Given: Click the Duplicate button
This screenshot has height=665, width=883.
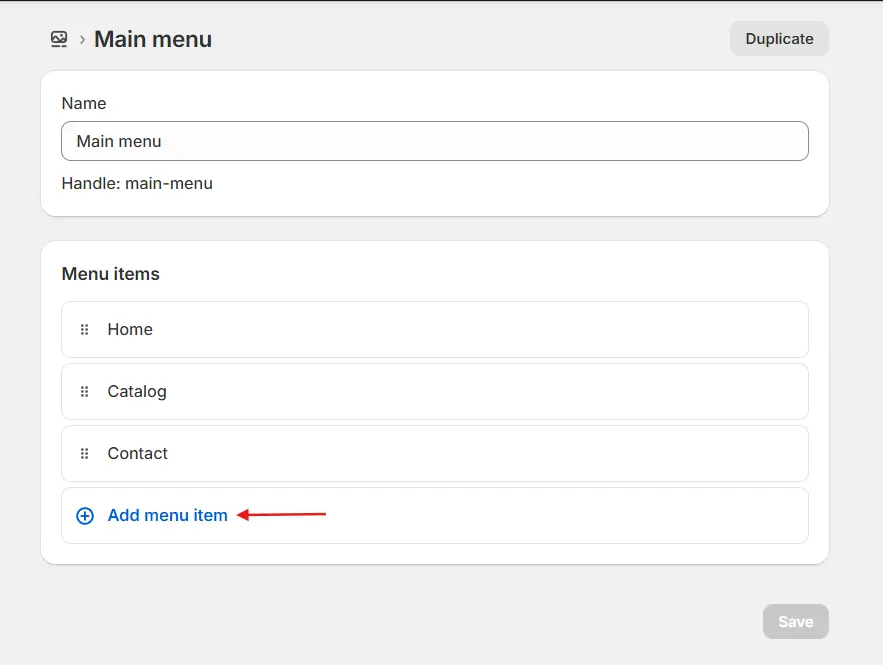Looking at the screenshot, I should [x=779, y=38].
